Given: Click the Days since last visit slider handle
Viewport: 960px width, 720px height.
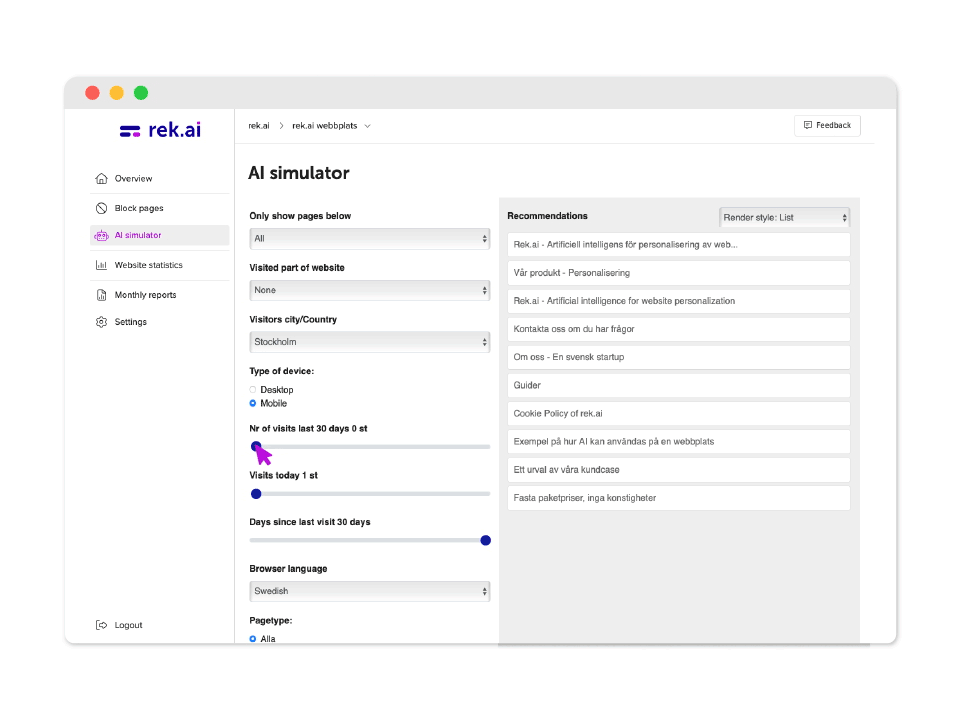Looking at the screenshot, I should (486, 541).
